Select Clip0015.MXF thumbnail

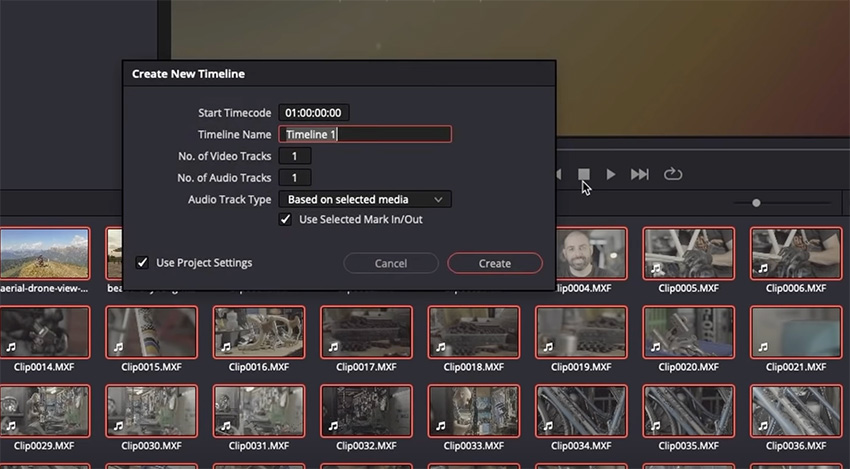(x=152, y=332)
